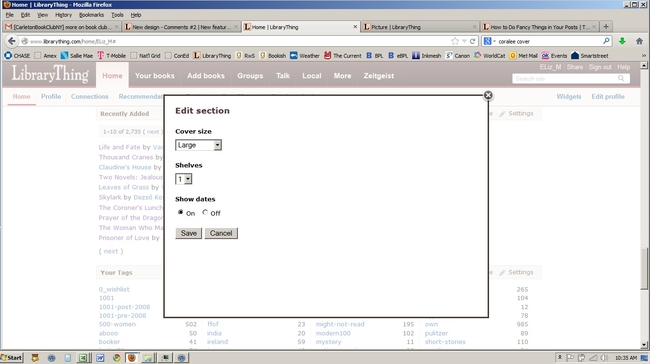
Task: Click the Edit profile link
Action: pyautogui.click(x=608, y=97)
